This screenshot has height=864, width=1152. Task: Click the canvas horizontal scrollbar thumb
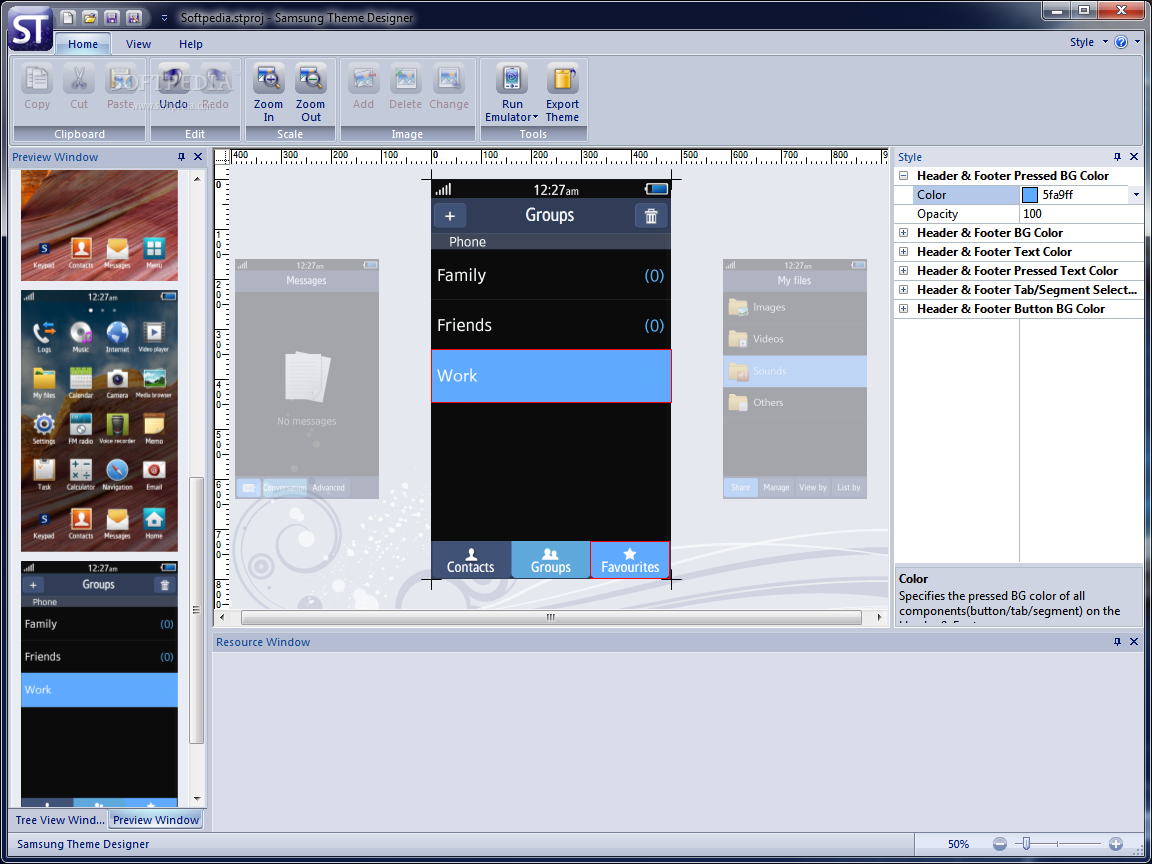(x=551, y=618)
